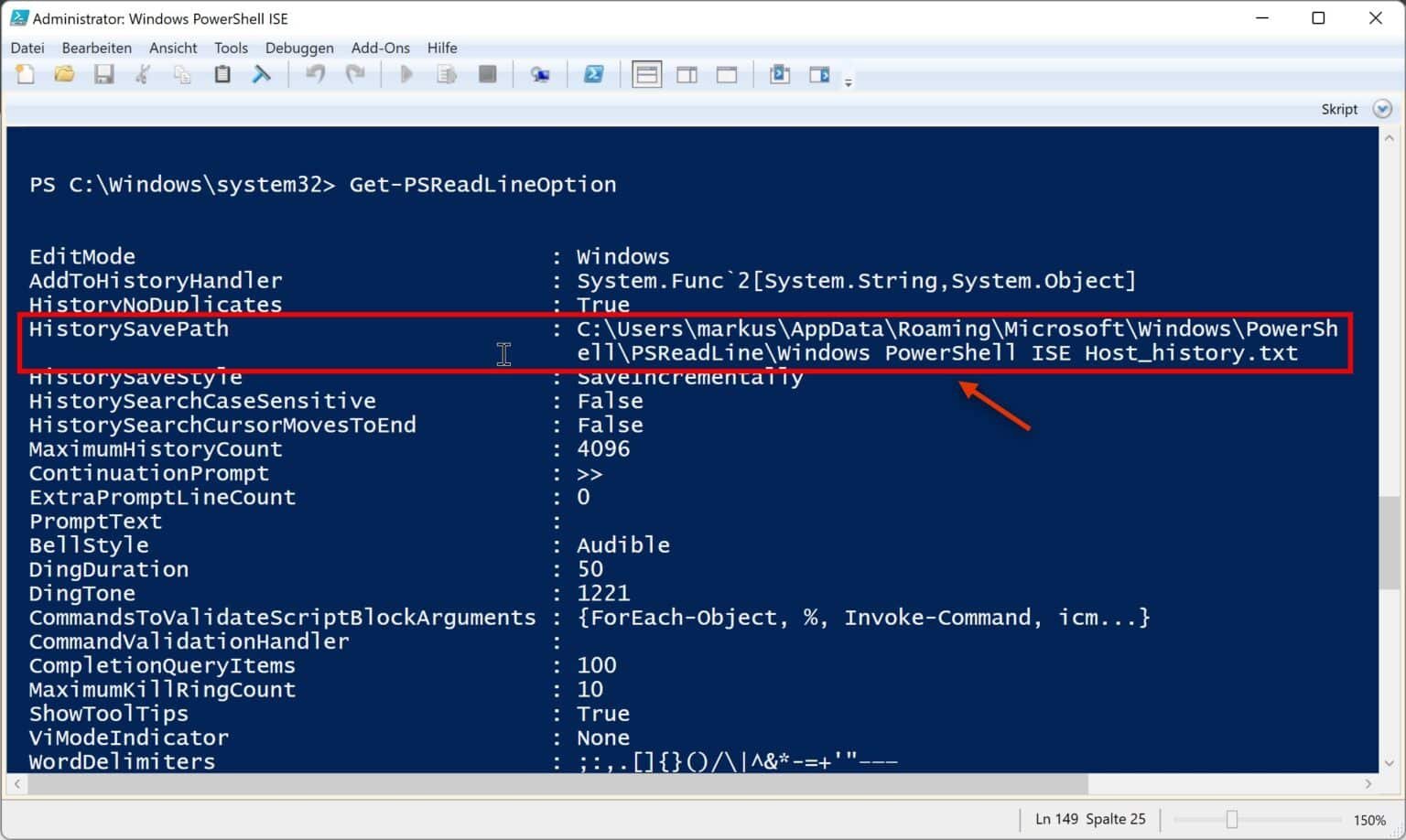
Task: Launch PowerShell.exe from the toolbar
Action: (x=595, y=74)
